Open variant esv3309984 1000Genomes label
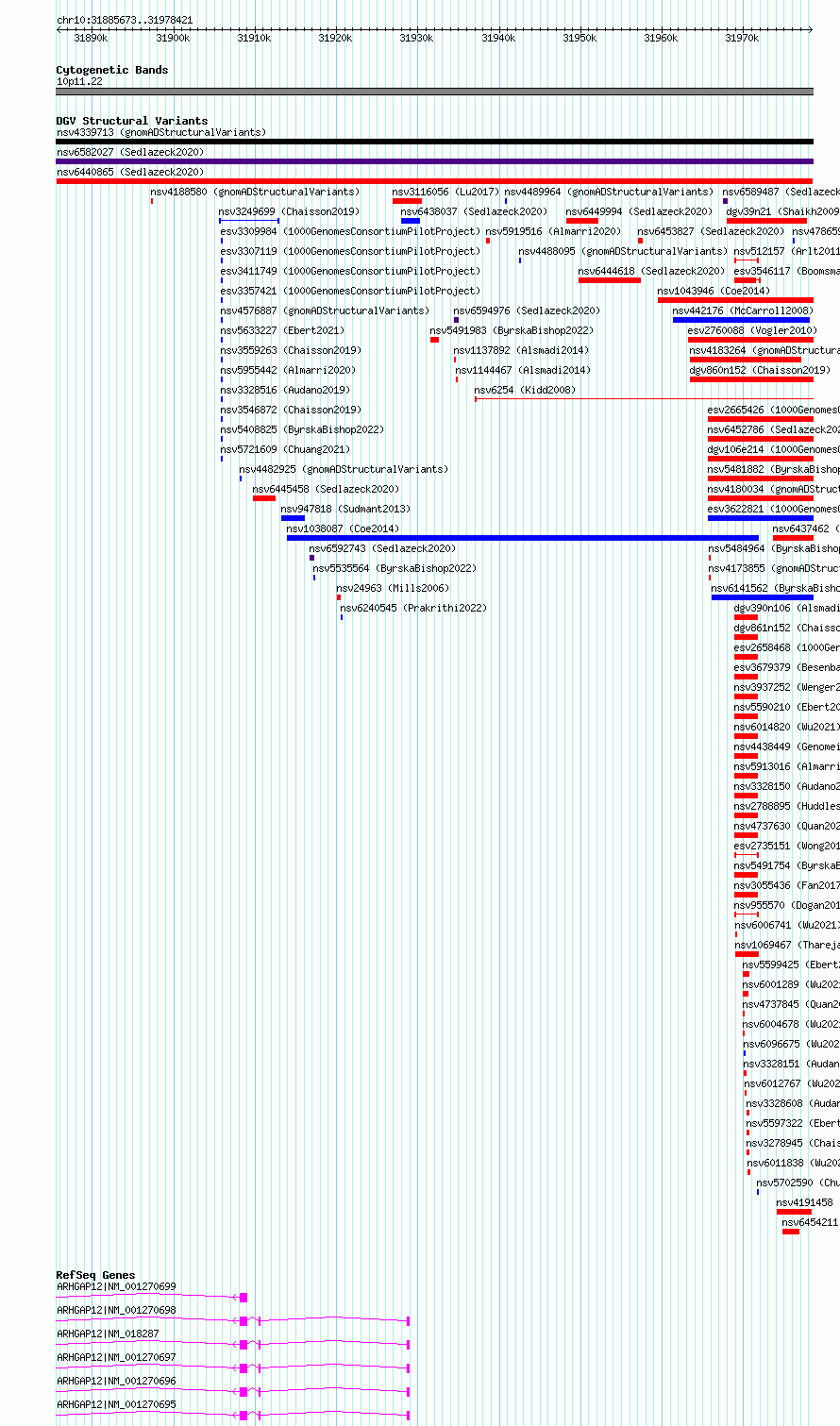The width and height of the screenshot is (840, 1426). coord(350,231)
